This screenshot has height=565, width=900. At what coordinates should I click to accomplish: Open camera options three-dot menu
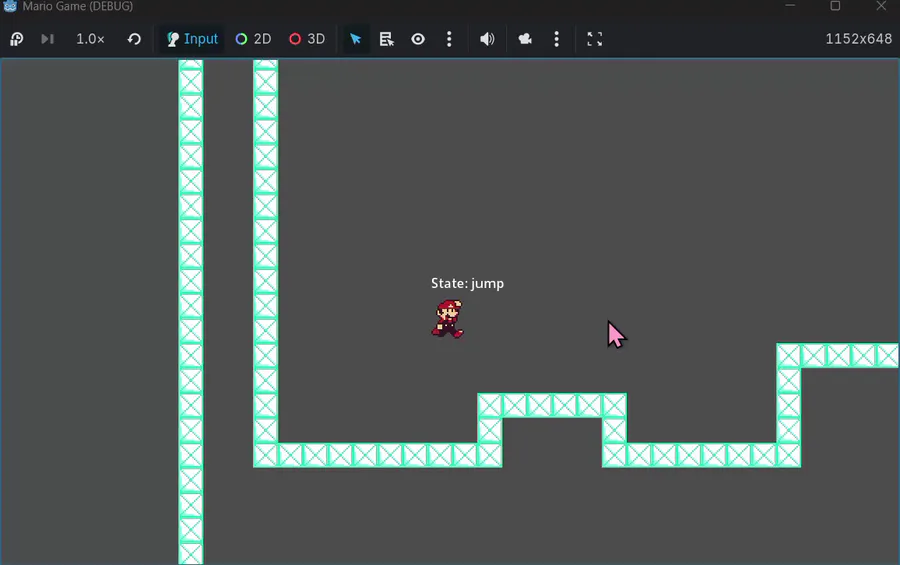(x=556, y=39)
